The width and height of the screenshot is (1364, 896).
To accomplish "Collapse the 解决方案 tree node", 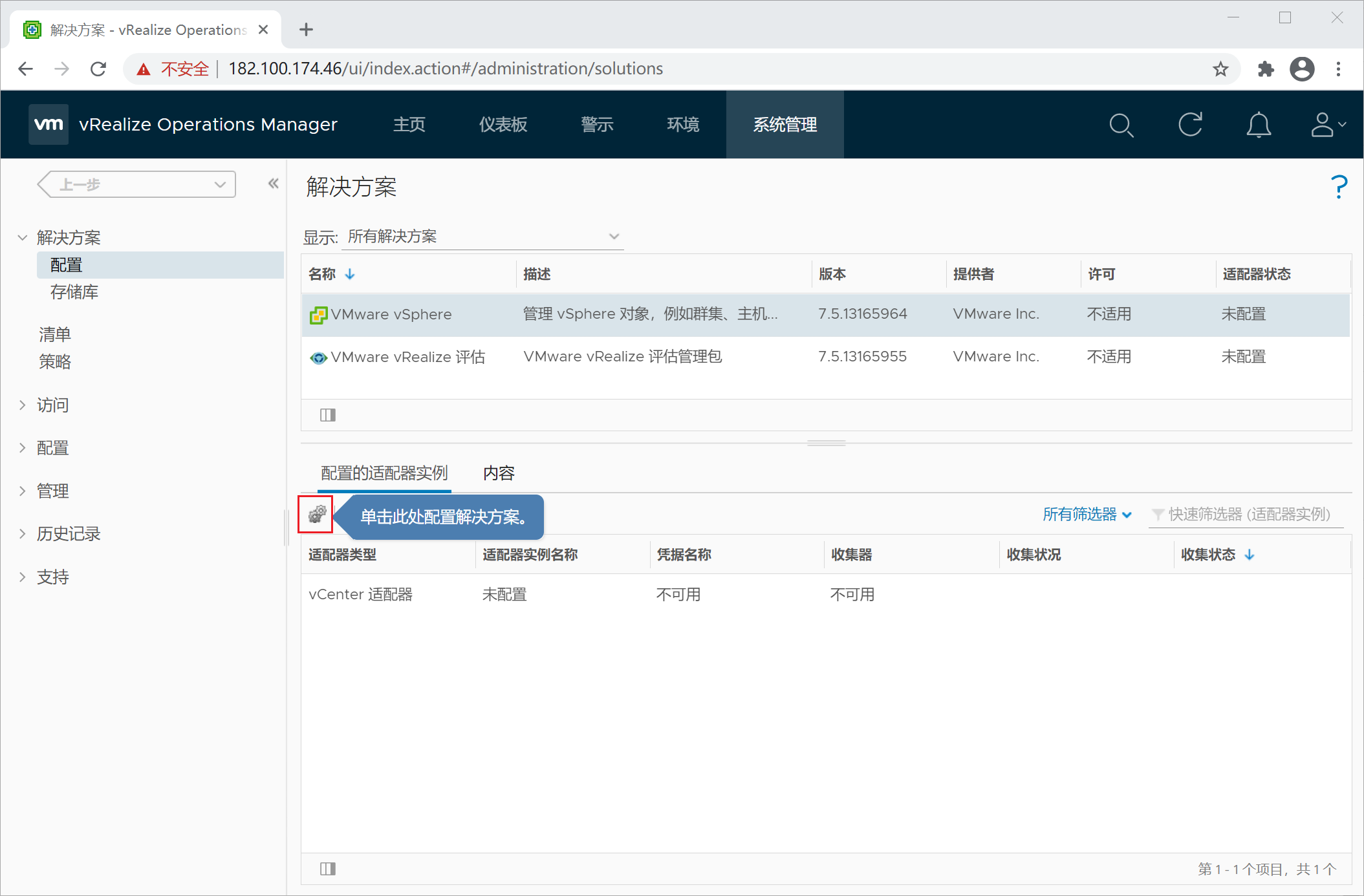I will coord(23,238).
